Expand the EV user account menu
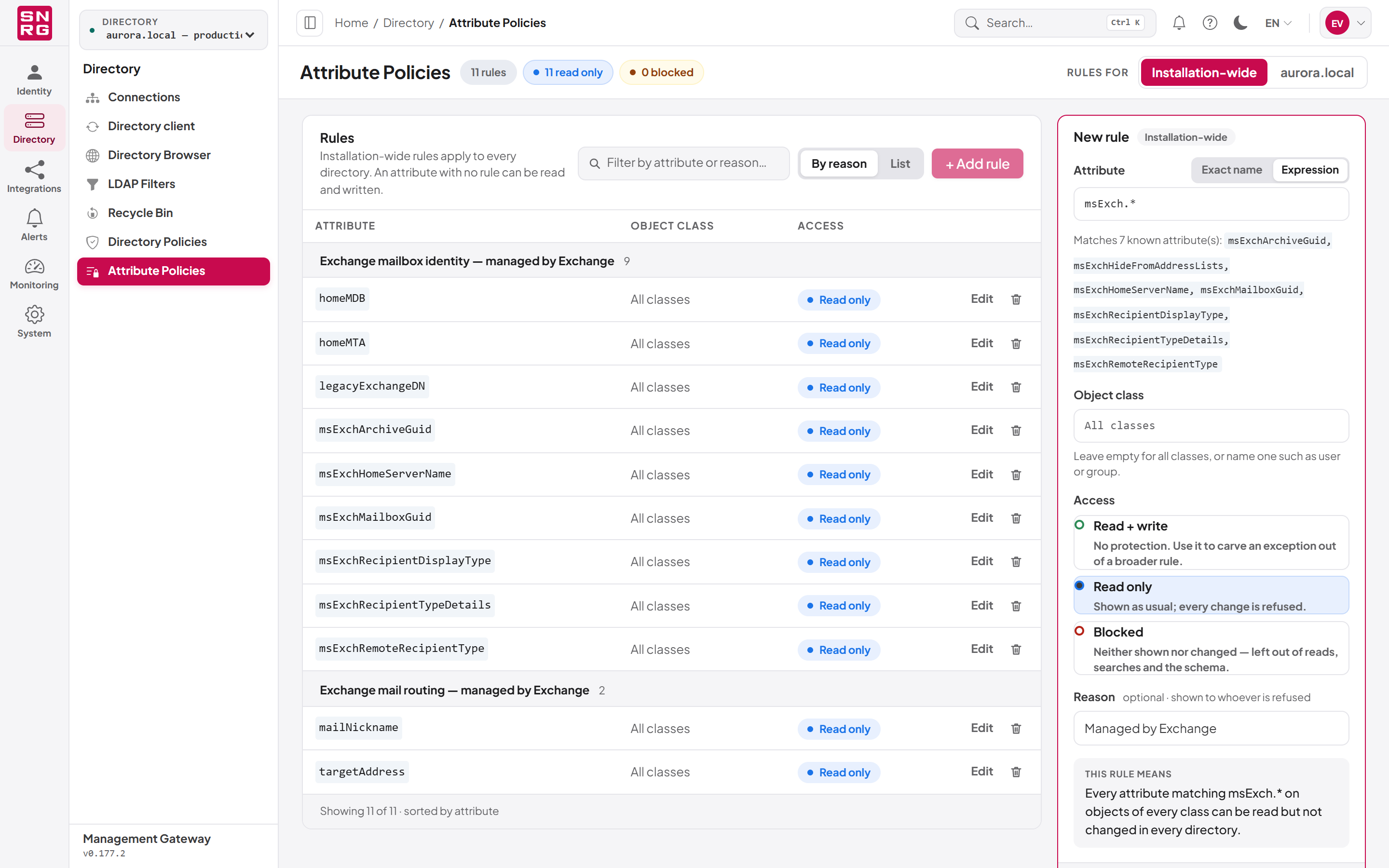 coord(1345,23)
